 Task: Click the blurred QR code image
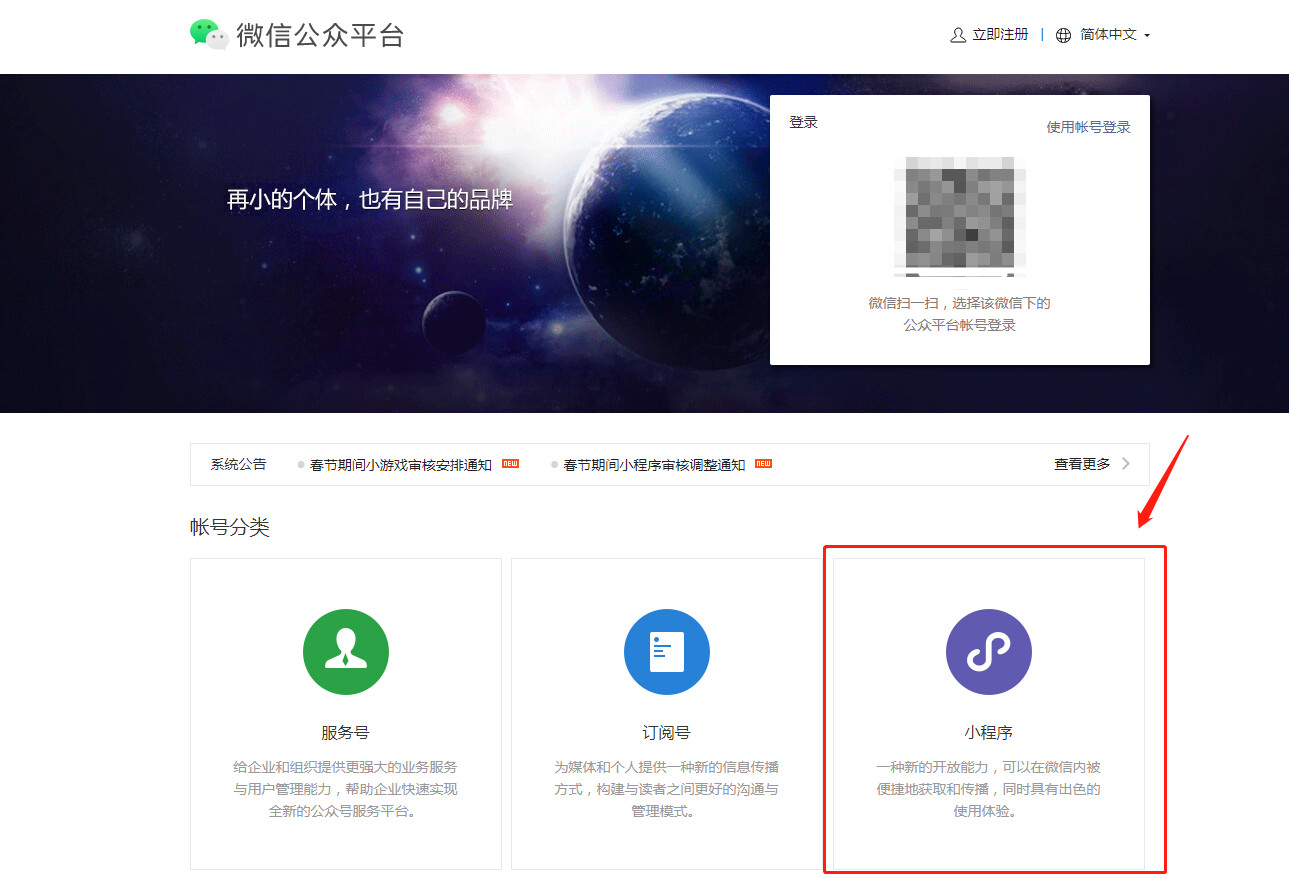coord(960,216)
